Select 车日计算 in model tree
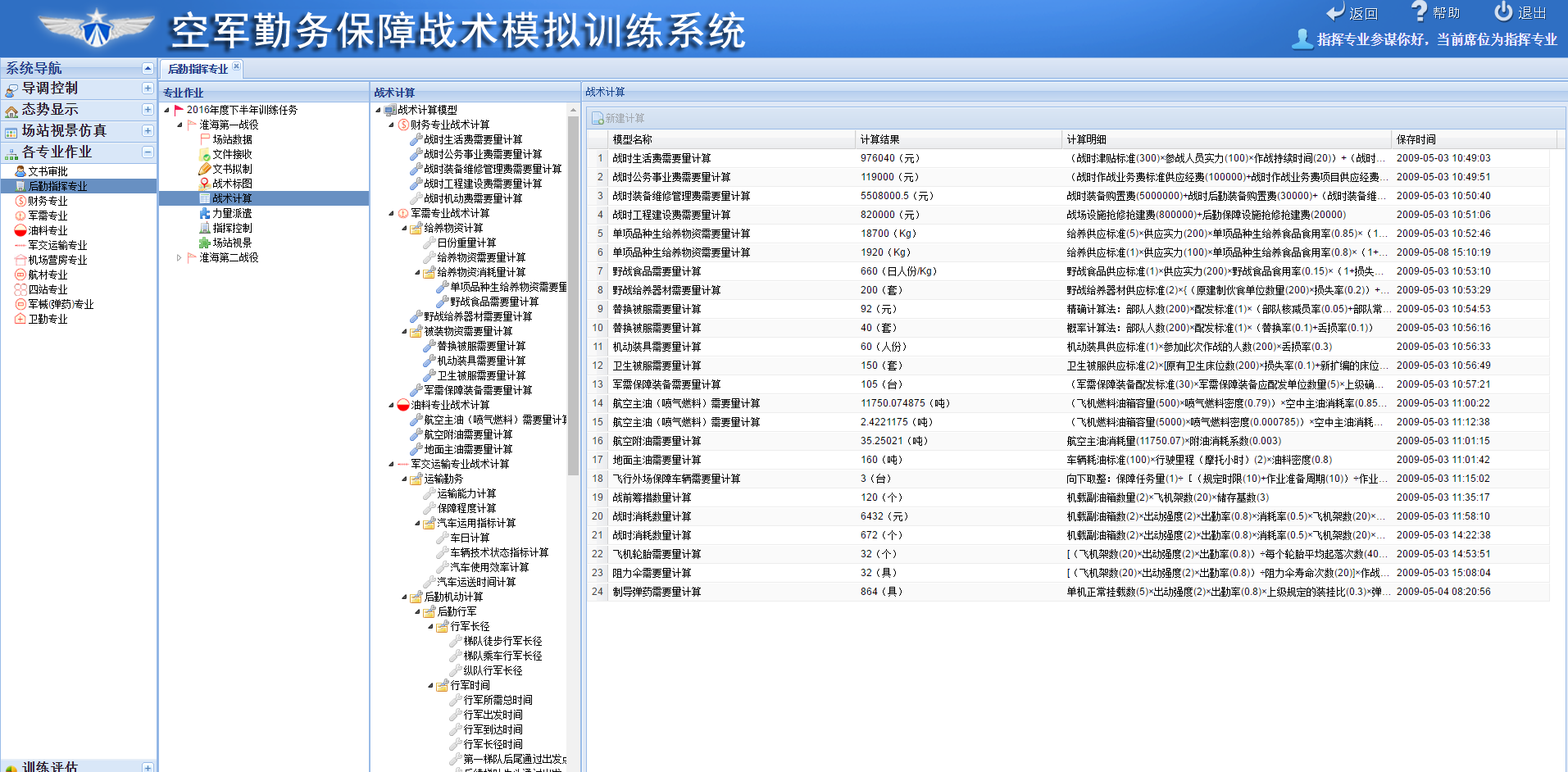Image resolution: width=1568 pixels, height=772 pixels. 470,538
